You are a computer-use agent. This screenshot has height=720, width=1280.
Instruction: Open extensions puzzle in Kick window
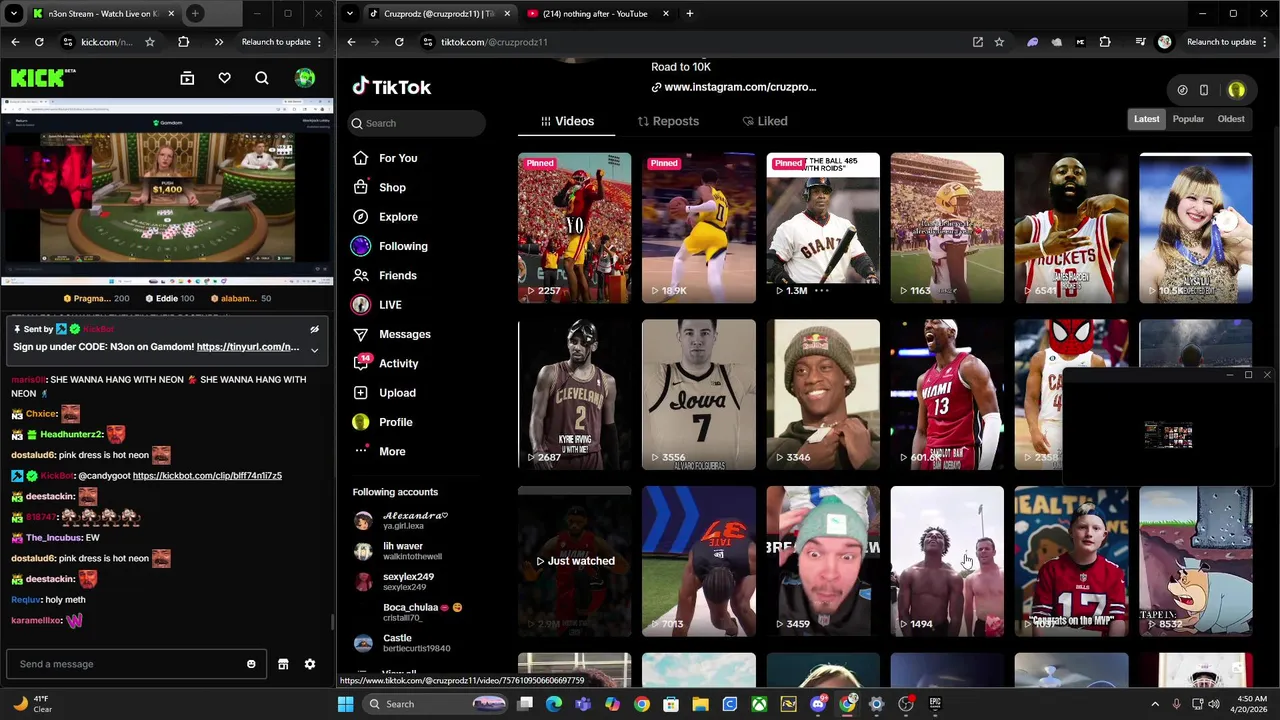(x=183, y=42)
